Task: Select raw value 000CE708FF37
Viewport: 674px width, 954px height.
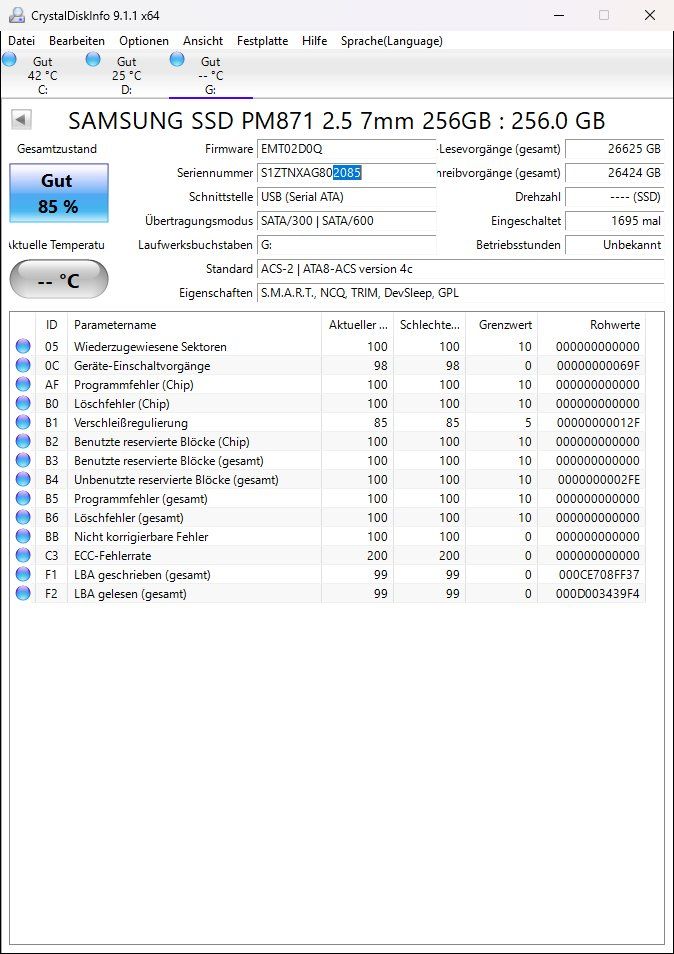Action: pyautogui.click(x=599, y=574)
